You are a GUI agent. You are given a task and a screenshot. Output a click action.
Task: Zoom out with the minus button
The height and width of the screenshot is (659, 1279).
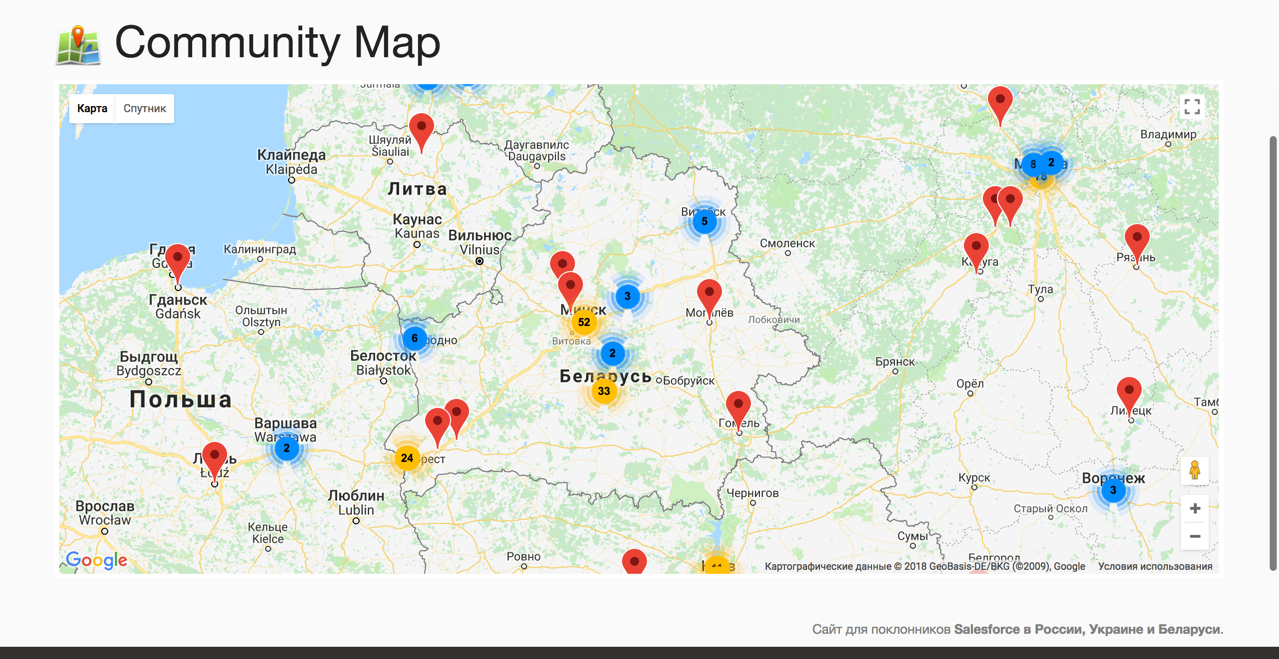tap(1194, 537)
